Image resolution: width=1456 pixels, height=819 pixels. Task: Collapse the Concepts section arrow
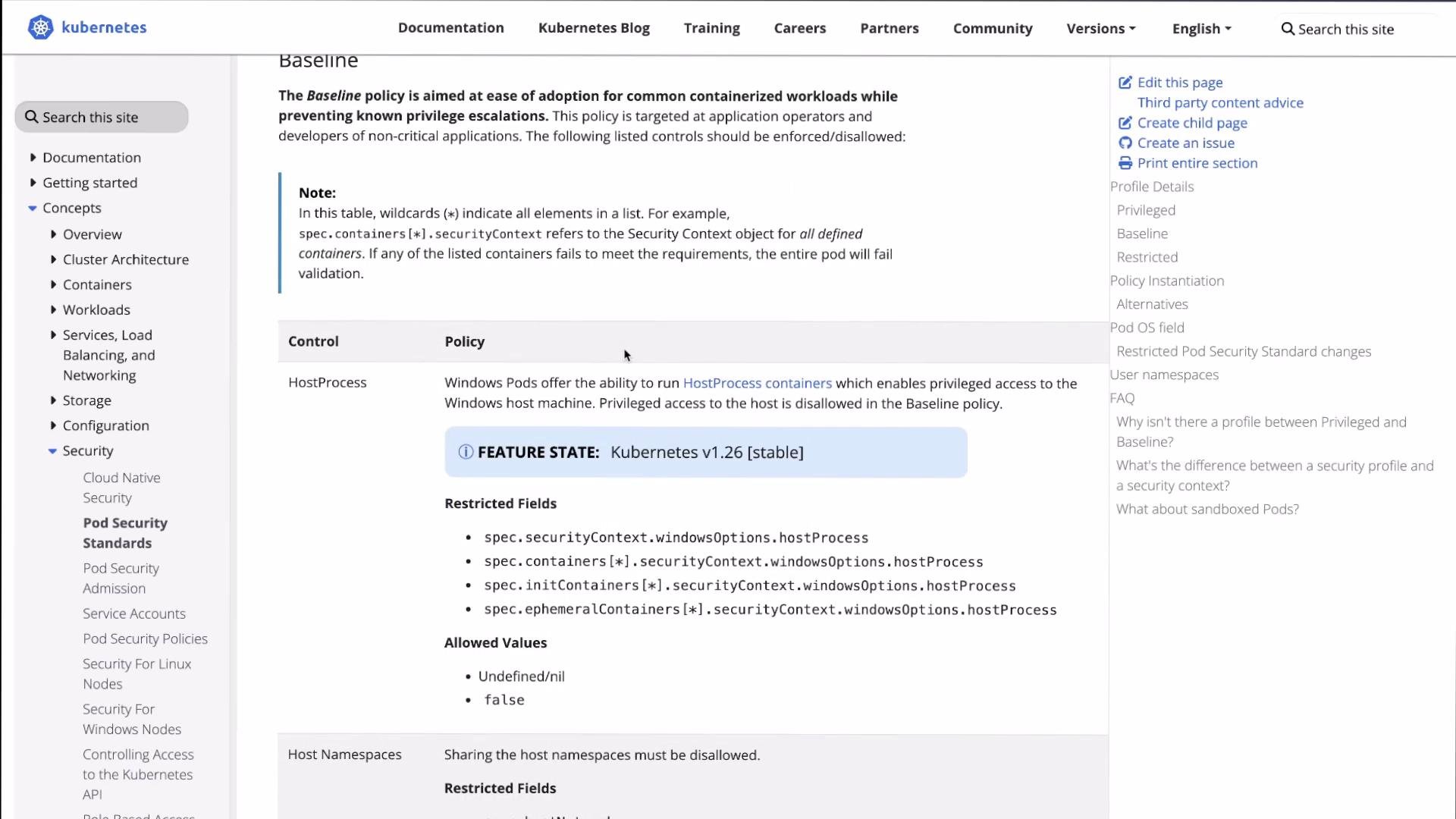(33, 208)
